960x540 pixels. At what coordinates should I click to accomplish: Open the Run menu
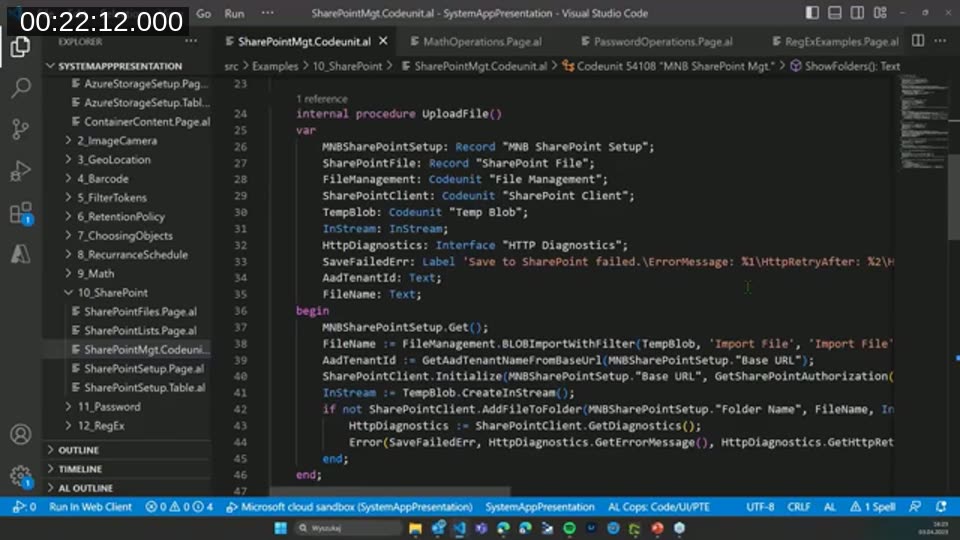click(x=234, y=13)
